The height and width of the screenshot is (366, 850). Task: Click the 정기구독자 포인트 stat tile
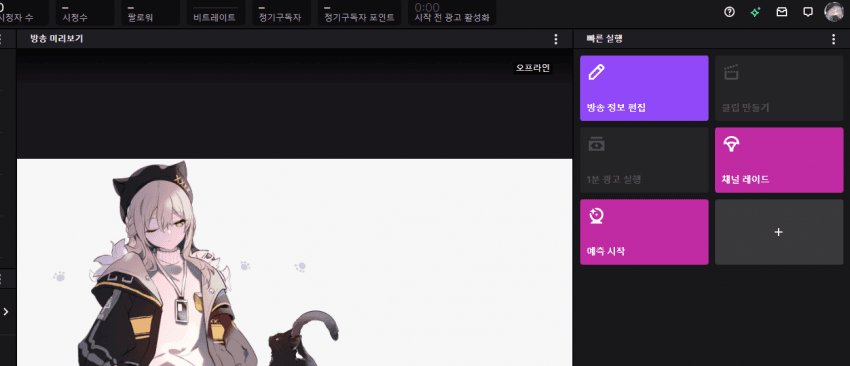pos(359,12)
